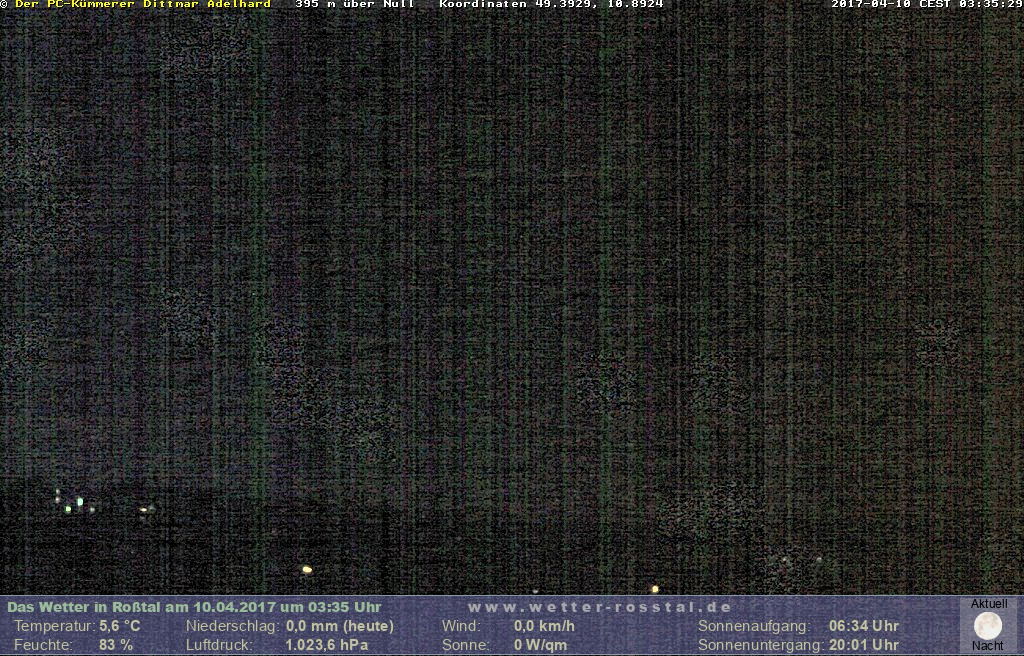Screen dimensions: 1024x656
Task: Click the Temperatur value 5,6 °C
Action: (120, 626)
